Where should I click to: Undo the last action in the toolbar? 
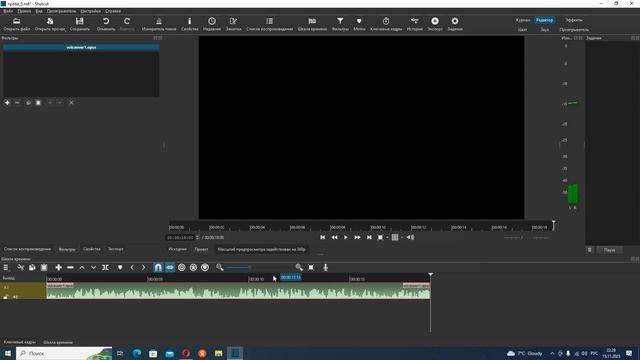106,21
